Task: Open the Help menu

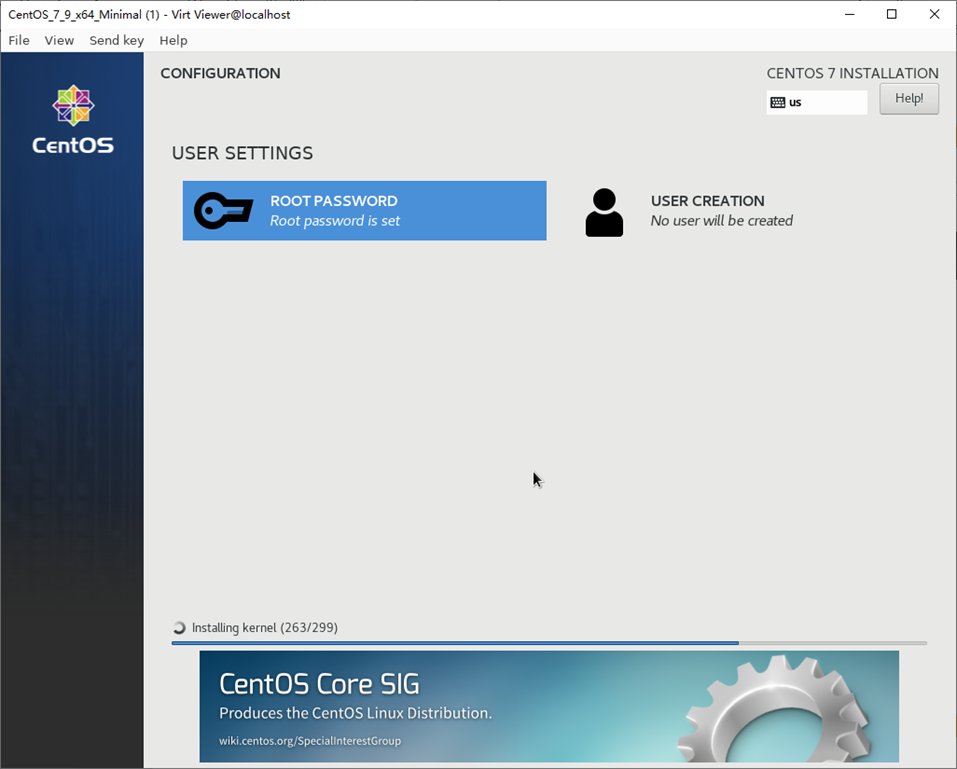Action: (x=173, y=40)
